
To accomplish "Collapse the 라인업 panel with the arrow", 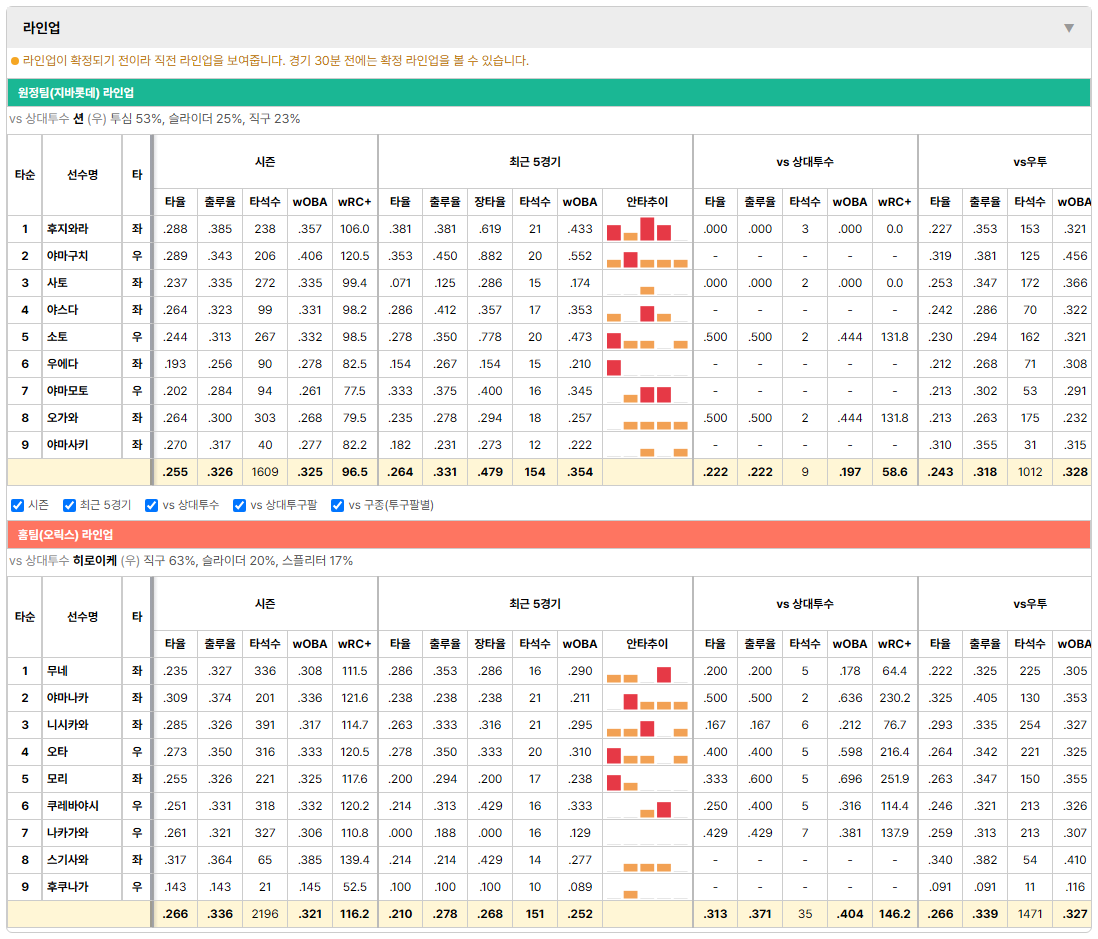I will (1069, 28).
